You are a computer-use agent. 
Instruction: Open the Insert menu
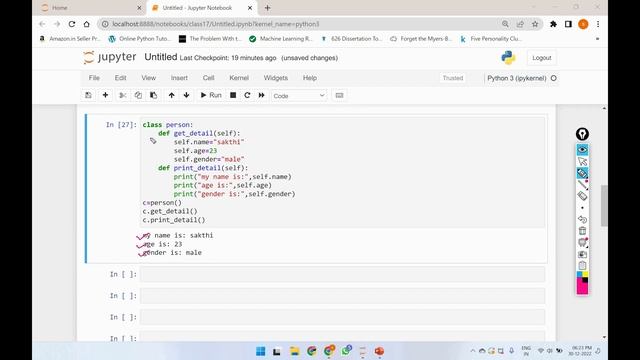coord(179,78)
